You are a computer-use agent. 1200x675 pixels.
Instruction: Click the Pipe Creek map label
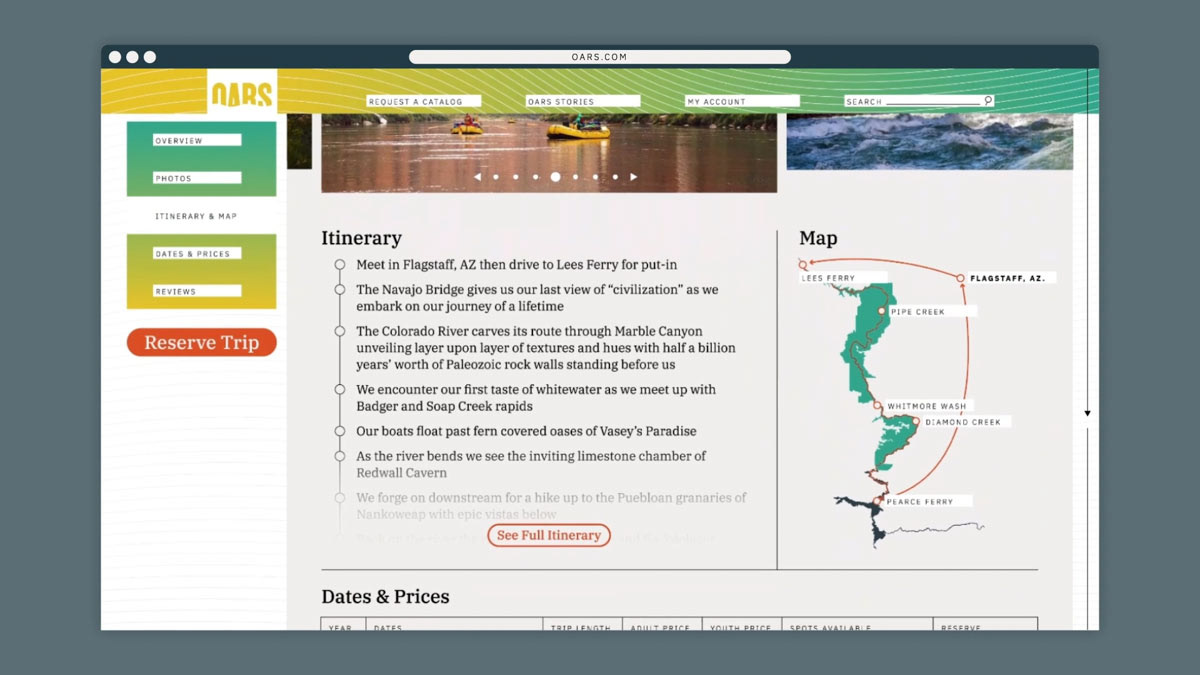pyautogui.click(x=932, y=312)
